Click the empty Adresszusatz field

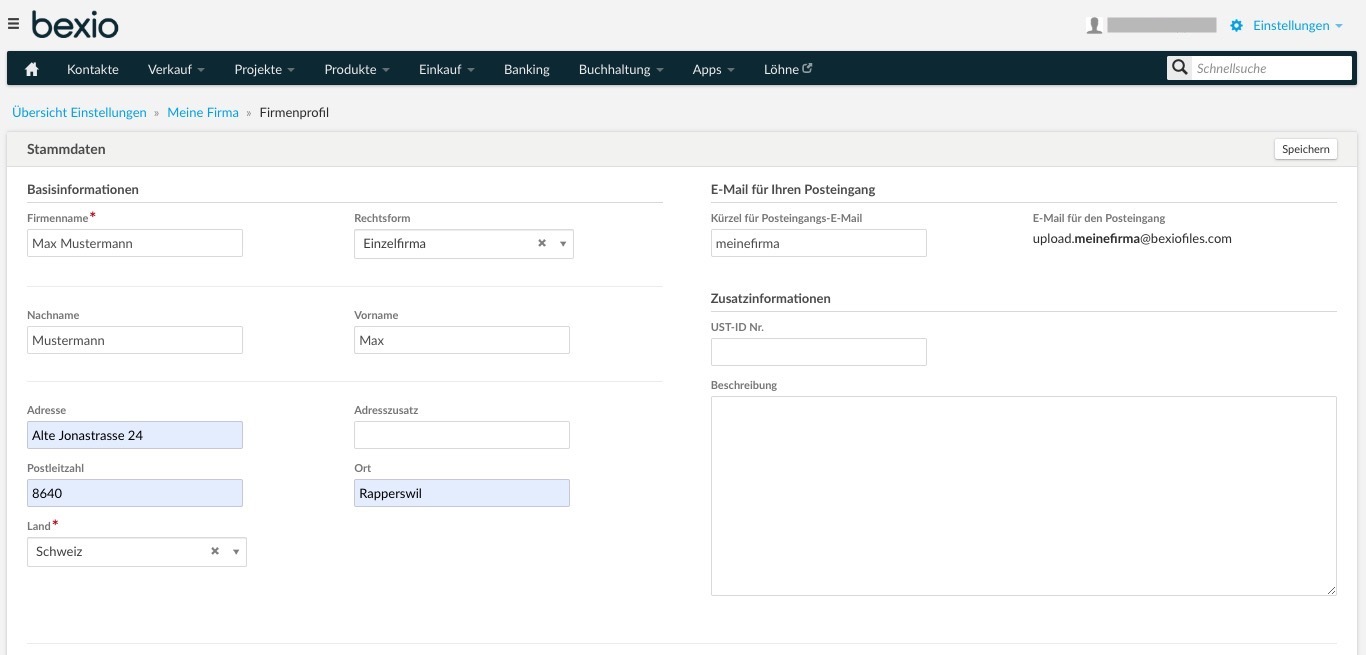[462, 435]
